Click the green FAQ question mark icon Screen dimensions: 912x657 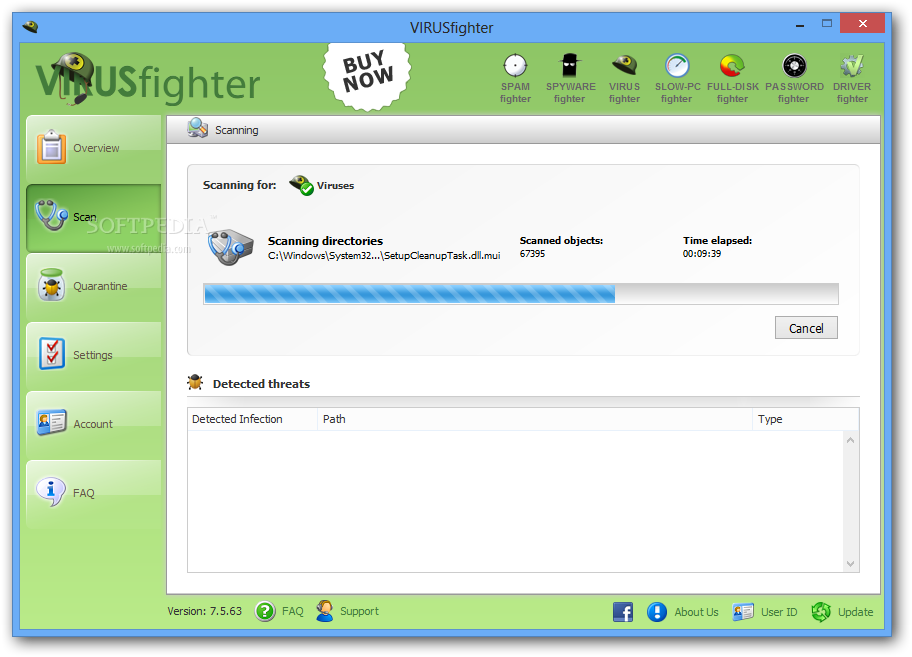coord(265,611)
